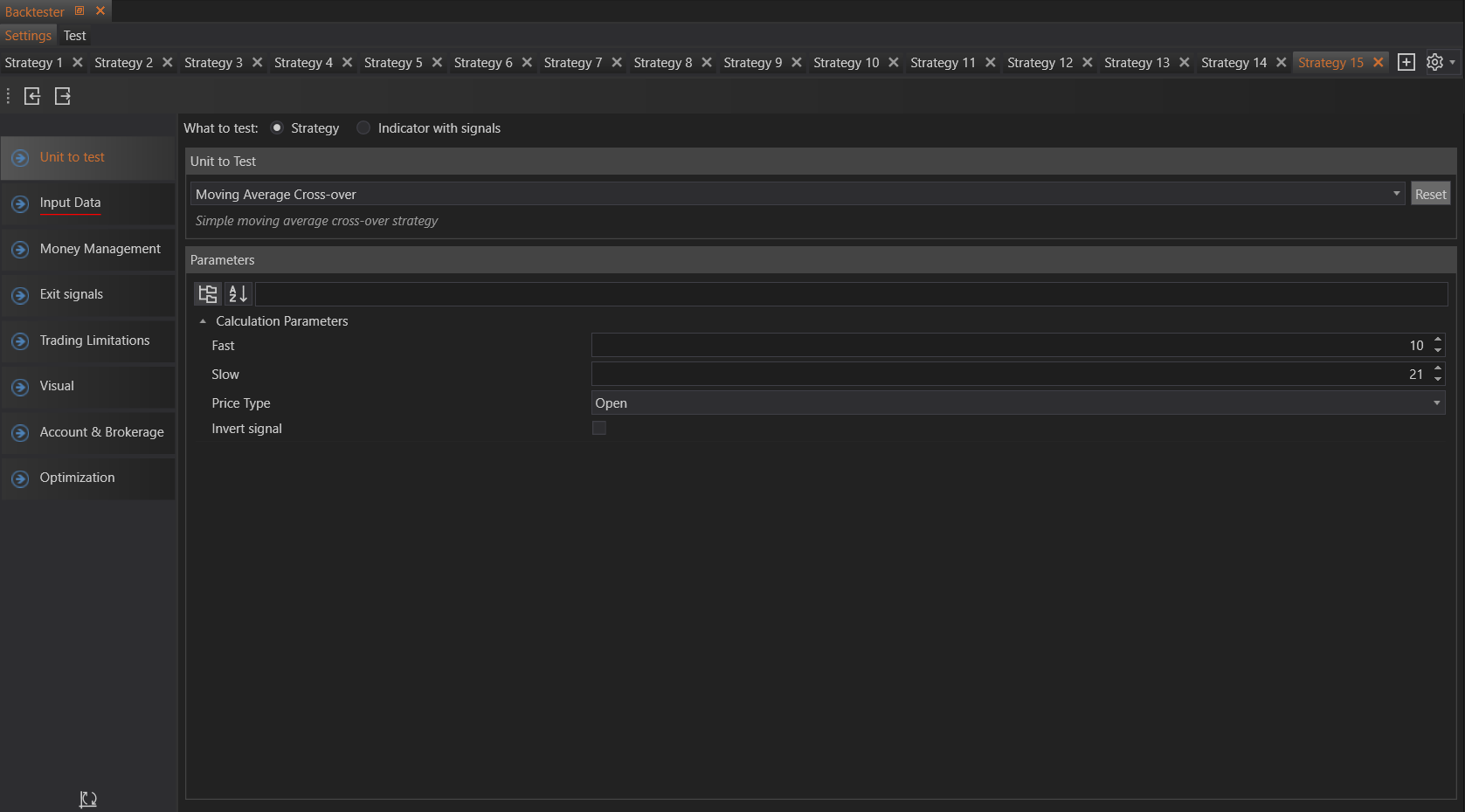The width and height of the screenshot is (1465, 812).
Task: Click the export settings icon in toolbar
Action: pos(63,96)
